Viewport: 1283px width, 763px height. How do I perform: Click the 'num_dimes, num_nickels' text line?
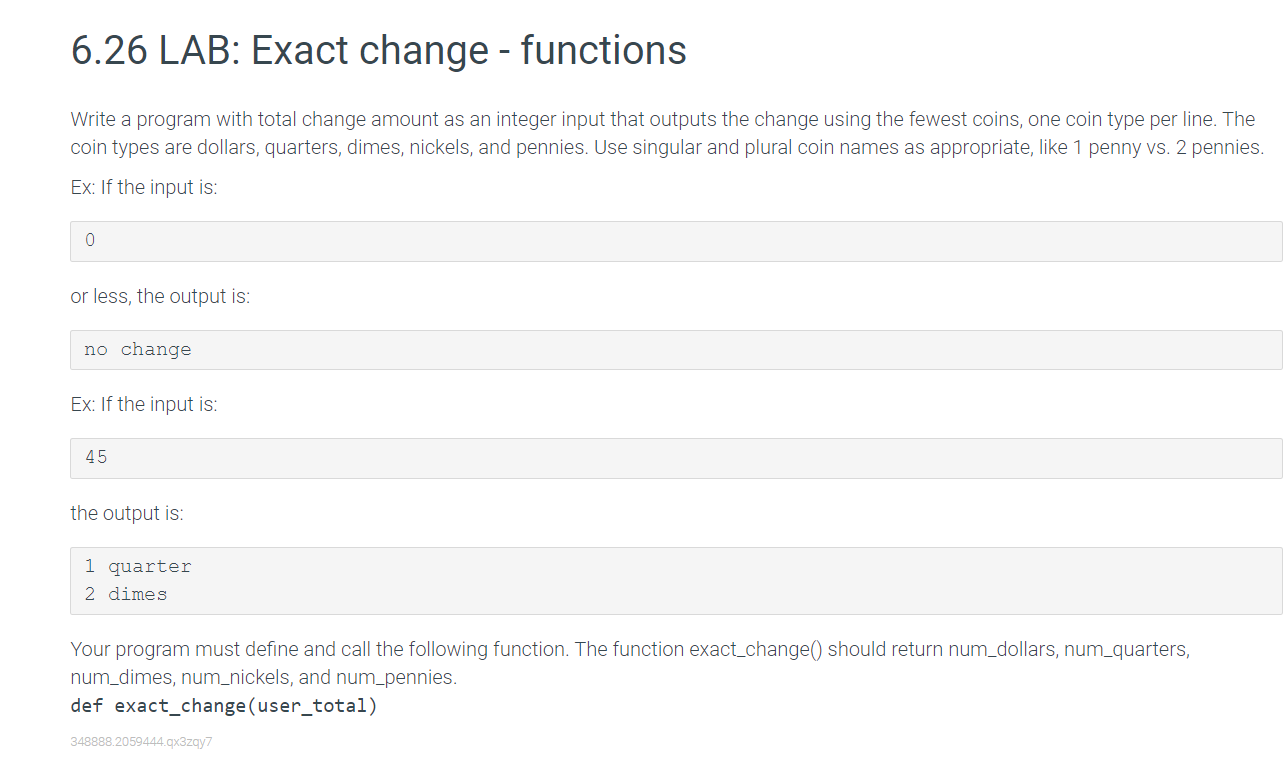pyautogui.click(x=264, y=677)
